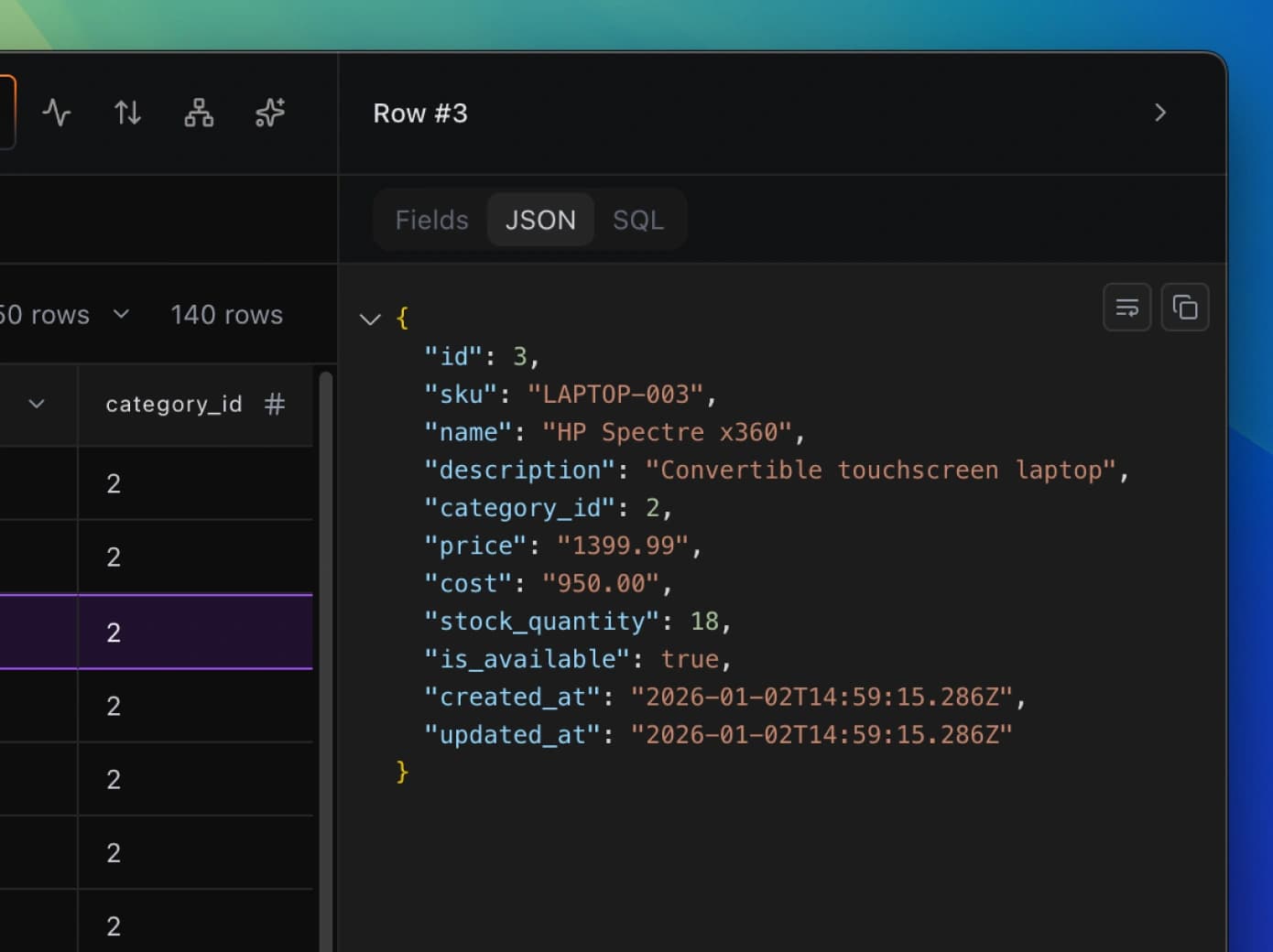Toggle word wrap in JSON viewer

[1127, 308]
